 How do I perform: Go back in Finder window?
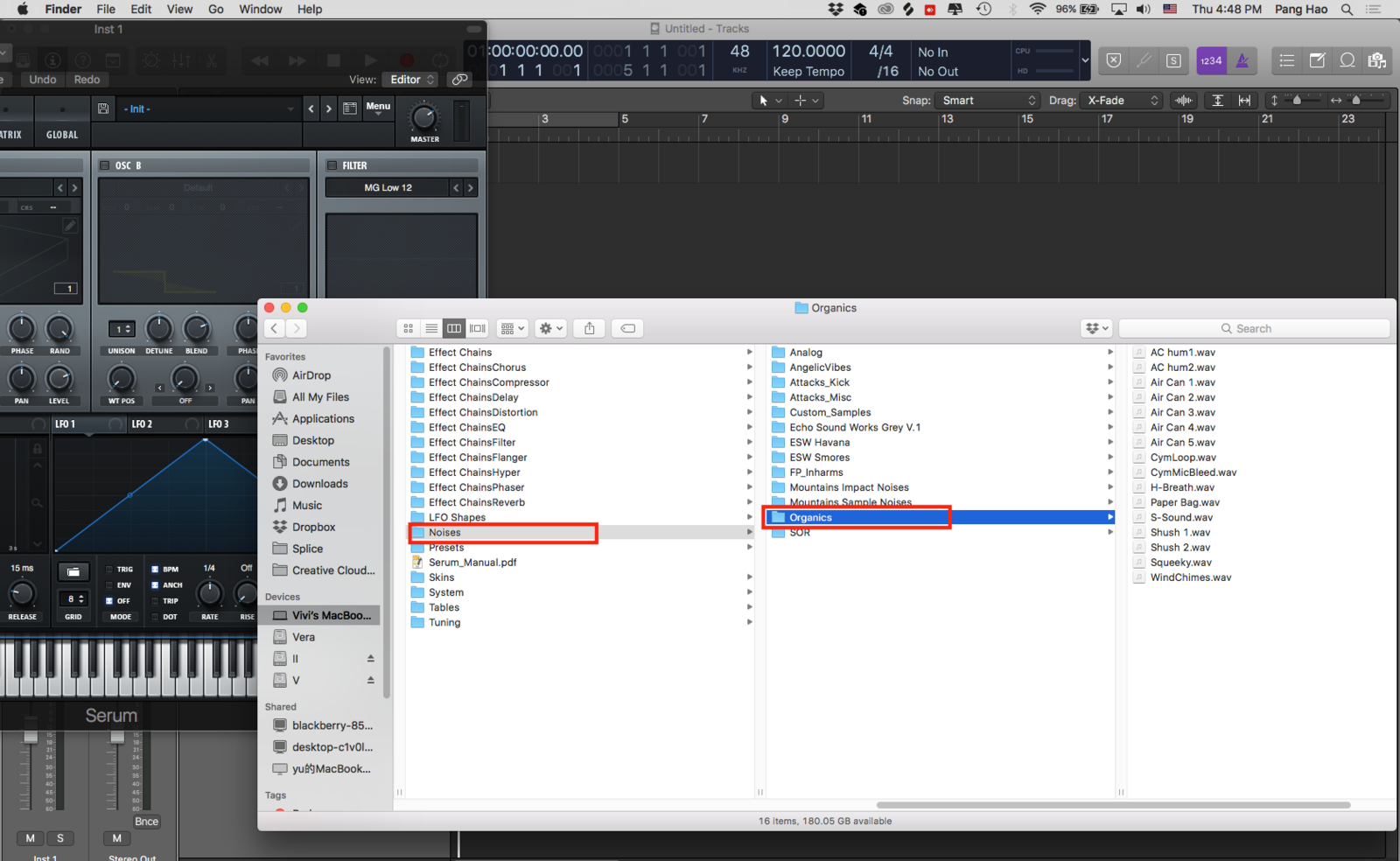[275, 328]
